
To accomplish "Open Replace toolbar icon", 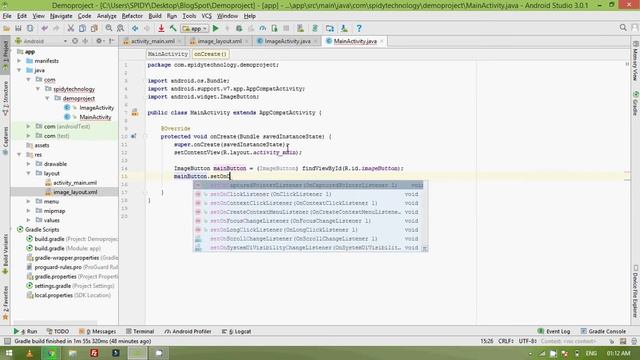I will [120, 29].
